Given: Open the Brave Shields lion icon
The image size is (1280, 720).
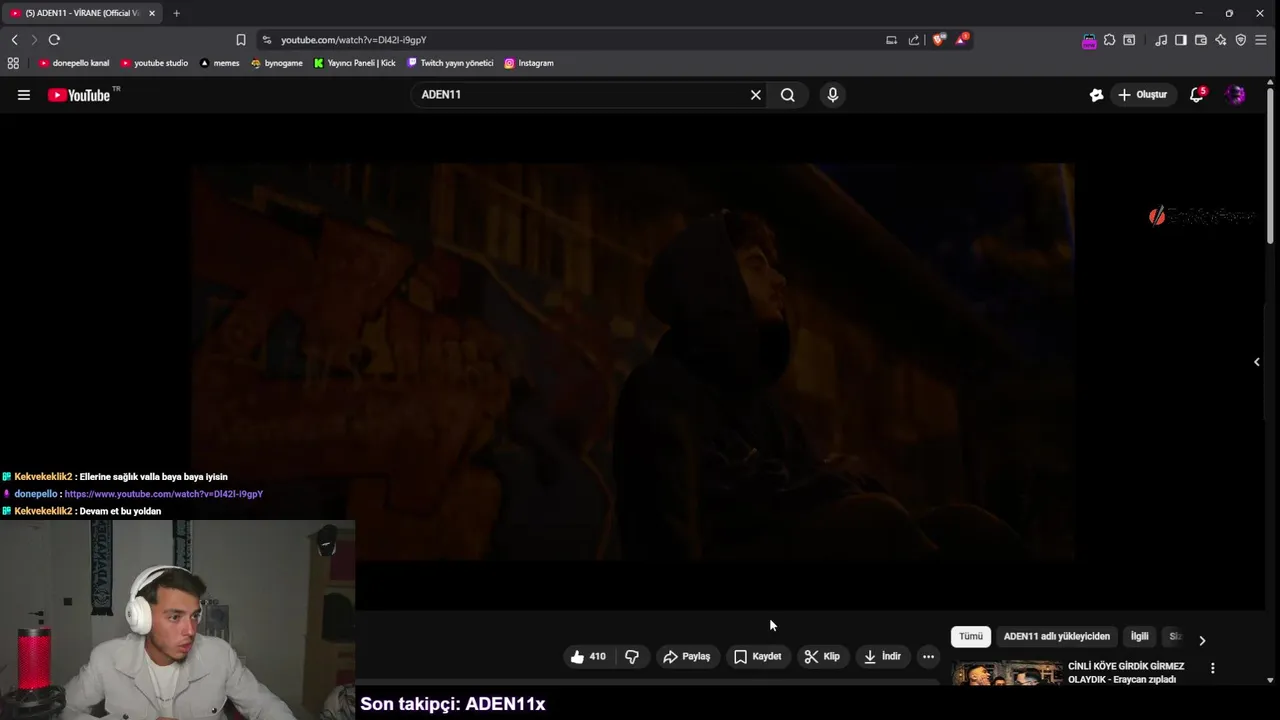Looking at the screenshot, I should pyautogui.click(x=938, y=40).
